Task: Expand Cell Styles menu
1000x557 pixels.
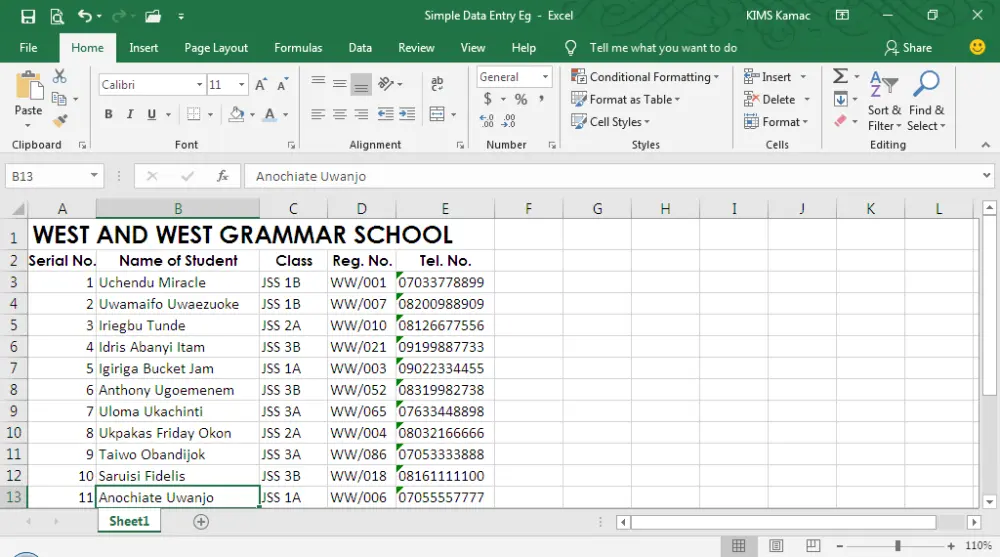Action: (610, 122)
